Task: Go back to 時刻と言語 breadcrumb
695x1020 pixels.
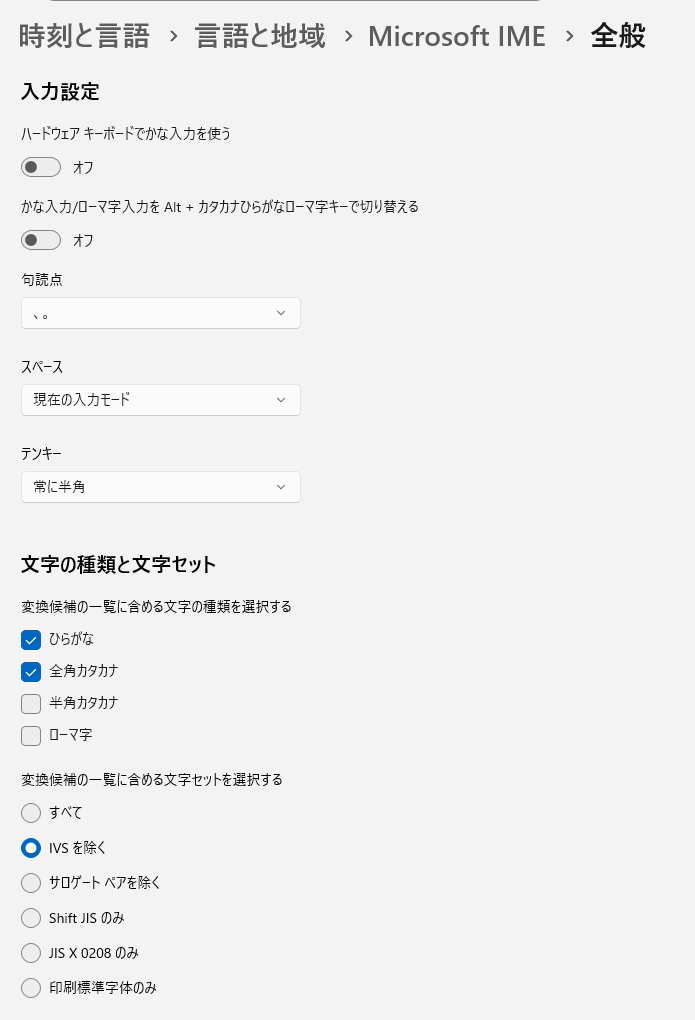Action: coord(84,37)
